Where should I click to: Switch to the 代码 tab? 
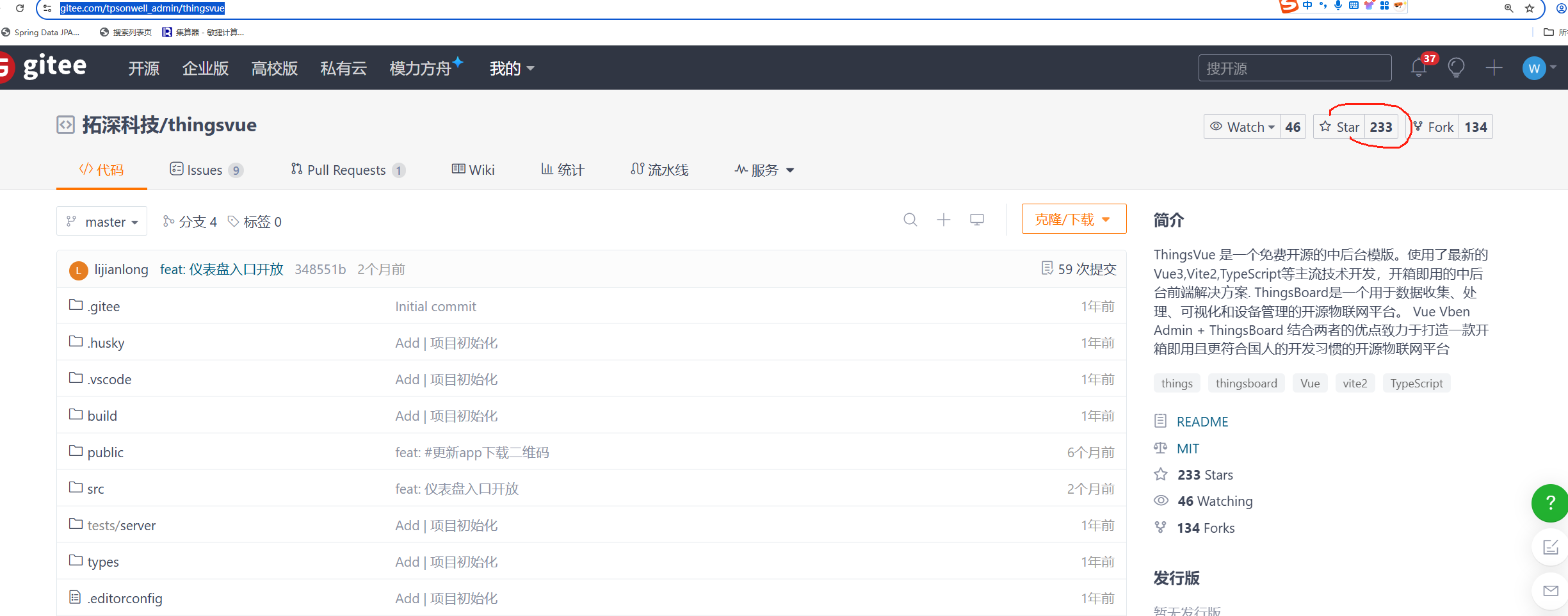click(x=101, y=170)
